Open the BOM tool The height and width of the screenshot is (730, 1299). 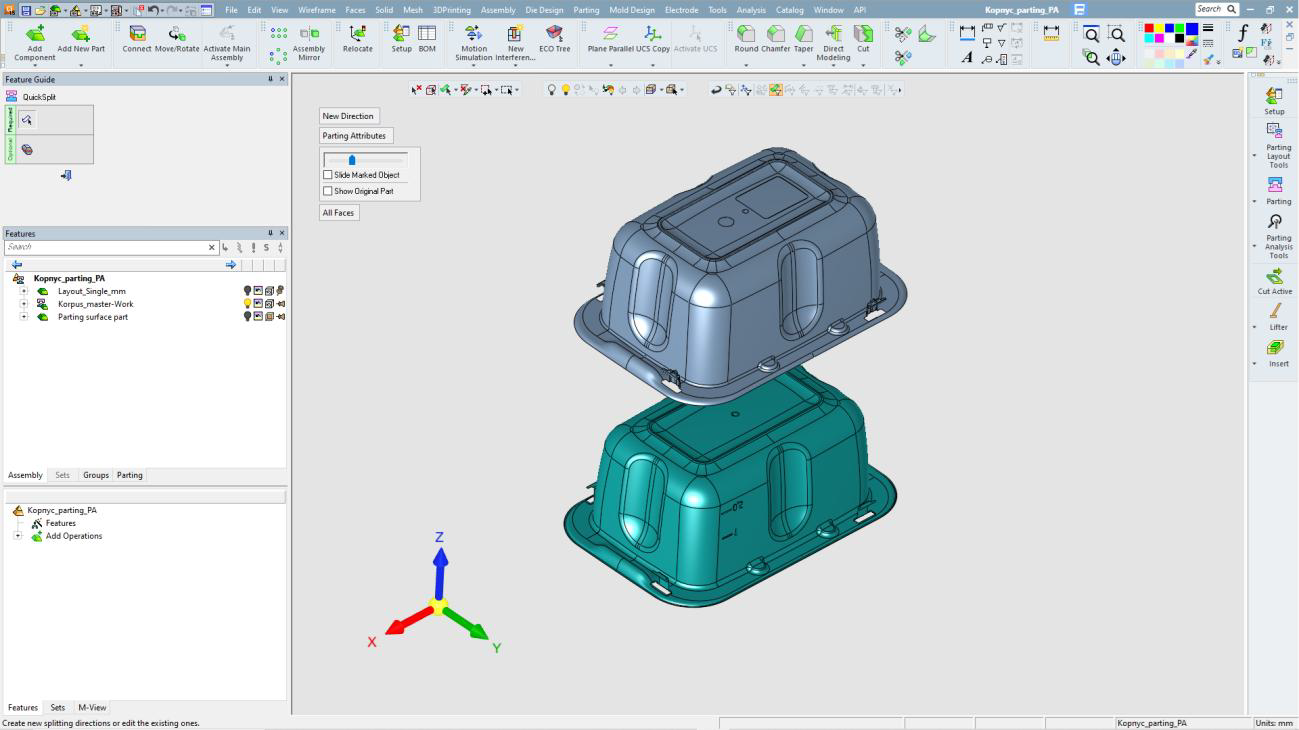pos(427,35)
